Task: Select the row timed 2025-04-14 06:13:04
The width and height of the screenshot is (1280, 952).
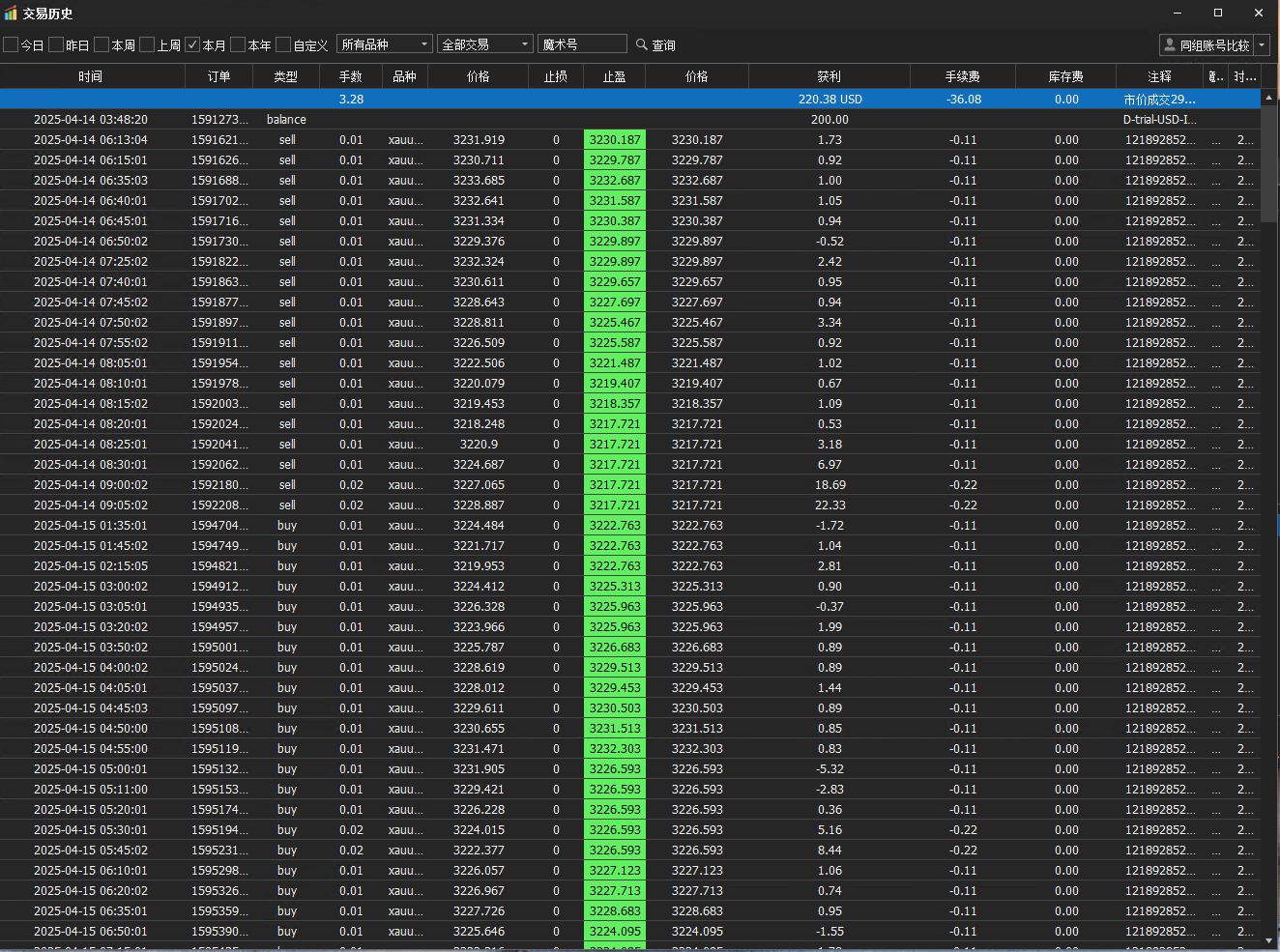Action: [x=630, y=140]
